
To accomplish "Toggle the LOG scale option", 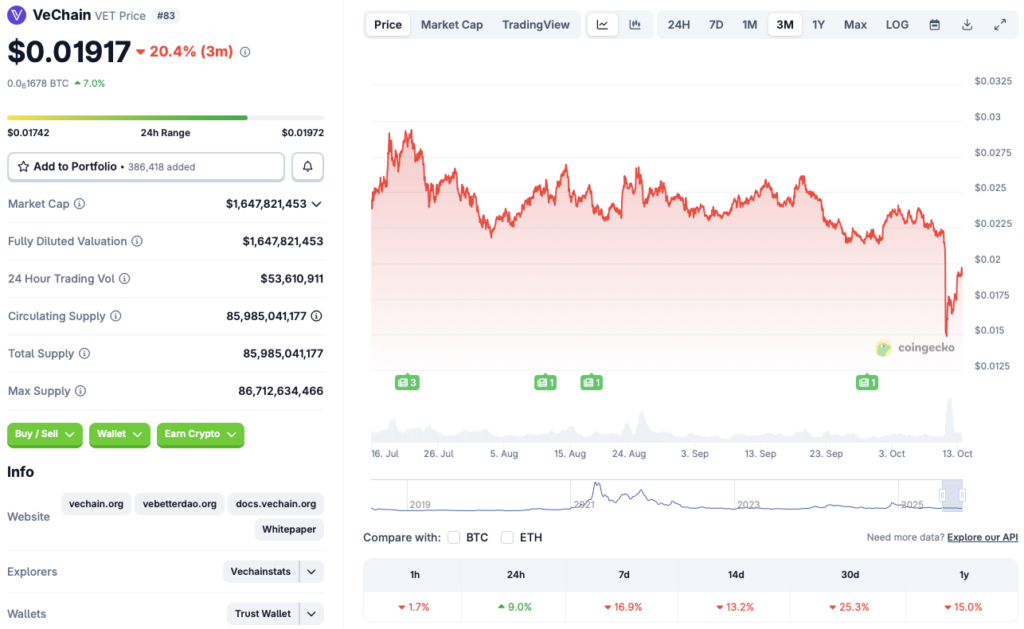I will point(897,25).
